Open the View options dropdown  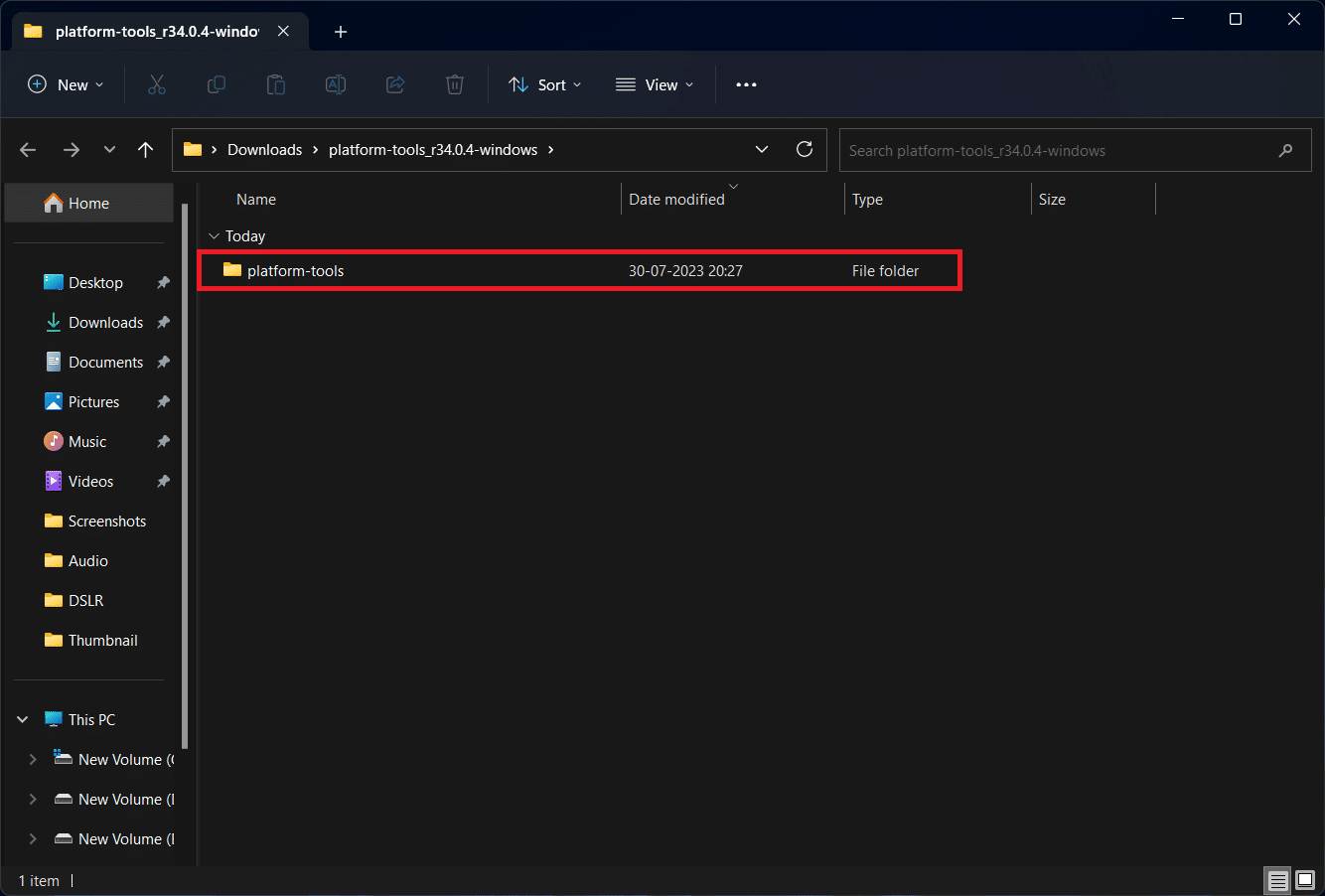(654, 84)
